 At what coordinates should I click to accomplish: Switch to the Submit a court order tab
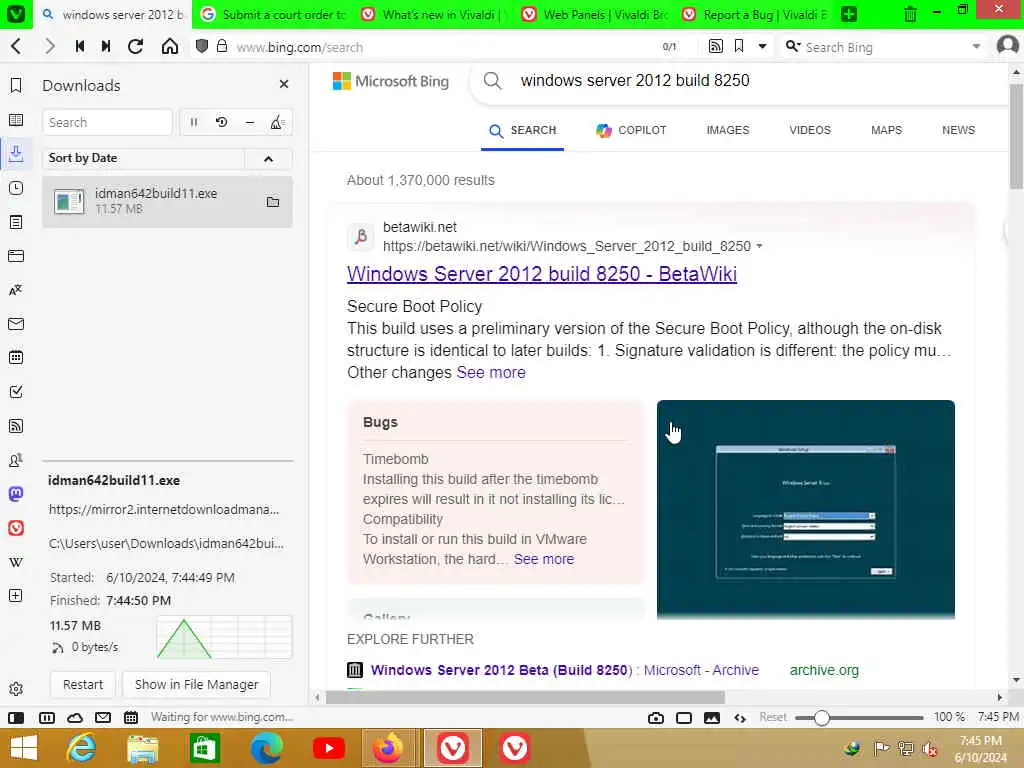pos(272,14)
